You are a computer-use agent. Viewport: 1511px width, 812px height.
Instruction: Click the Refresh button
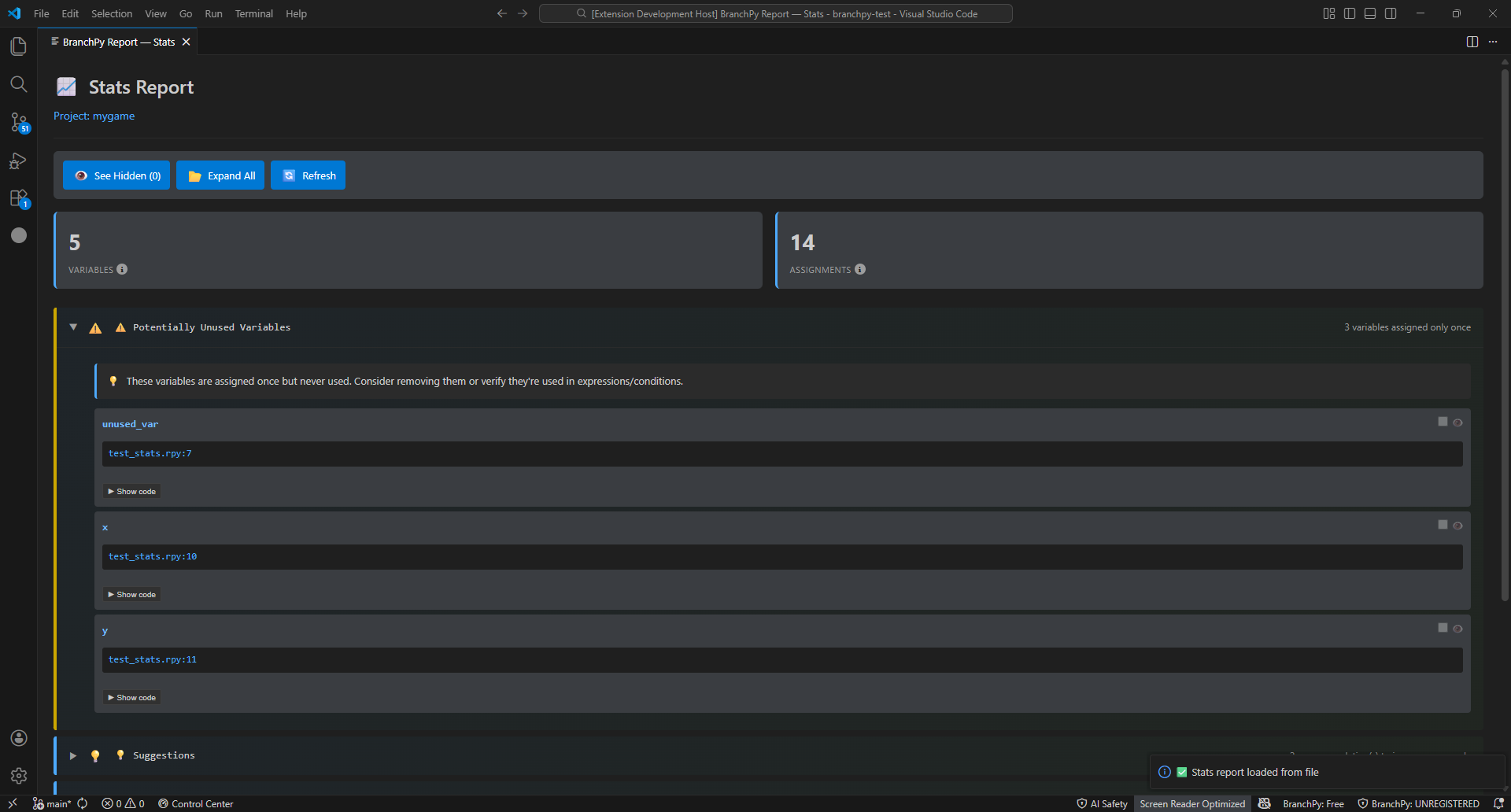[x=308, y=175]
